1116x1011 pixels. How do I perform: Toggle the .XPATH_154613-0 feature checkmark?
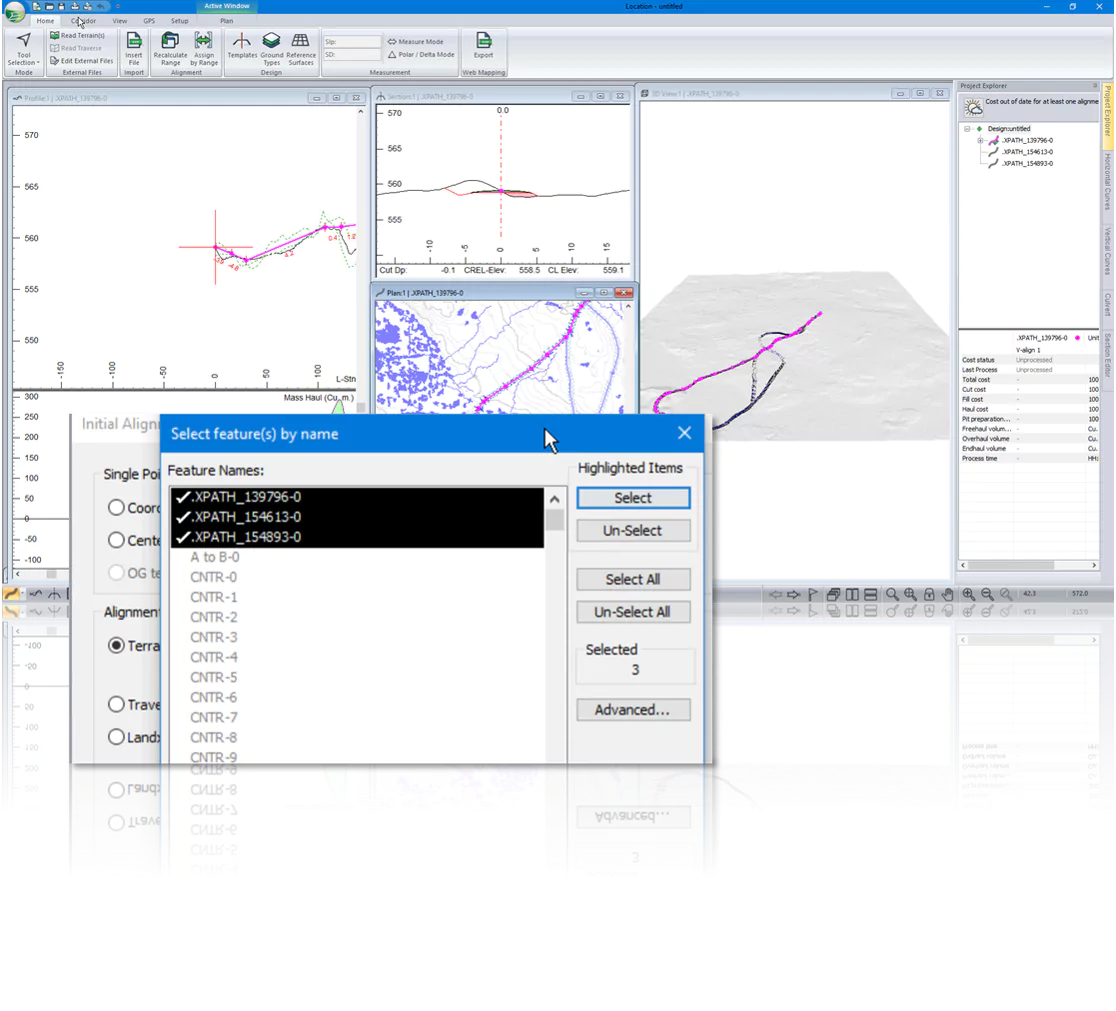point(184,517)
